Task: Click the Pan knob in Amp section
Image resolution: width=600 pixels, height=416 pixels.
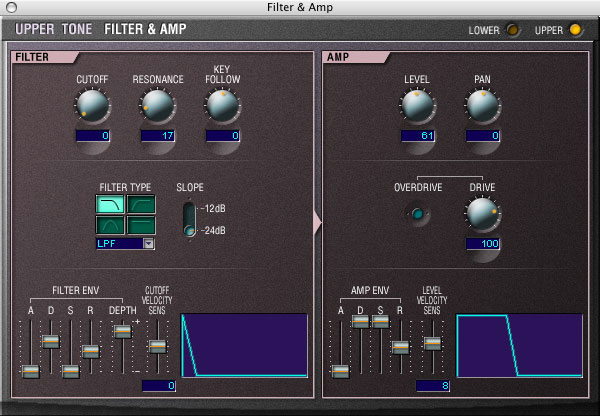Action: [x=482, y=105]
